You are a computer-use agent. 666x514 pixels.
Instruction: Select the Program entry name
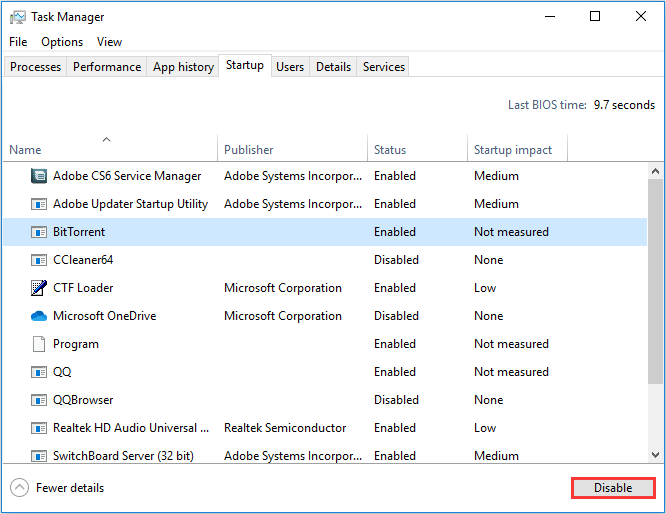pyautogui.click(x=76, y=344)
